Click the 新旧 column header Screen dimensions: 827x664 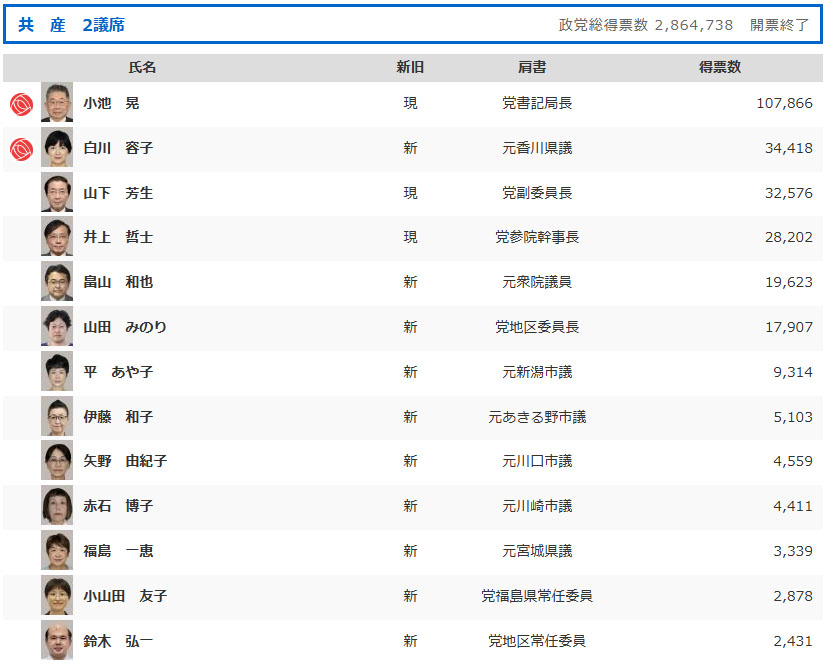[410, 67]
